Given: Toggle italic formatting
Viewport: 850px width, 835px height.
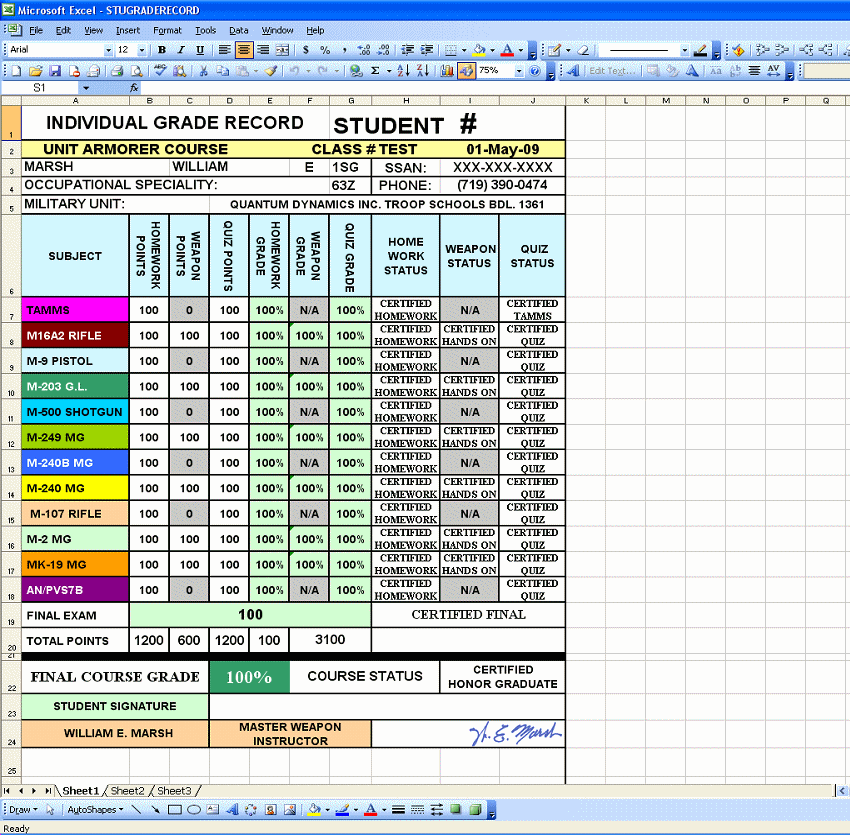Looking at the screenshot, I should pyautogui.click(x=181, y=50).
